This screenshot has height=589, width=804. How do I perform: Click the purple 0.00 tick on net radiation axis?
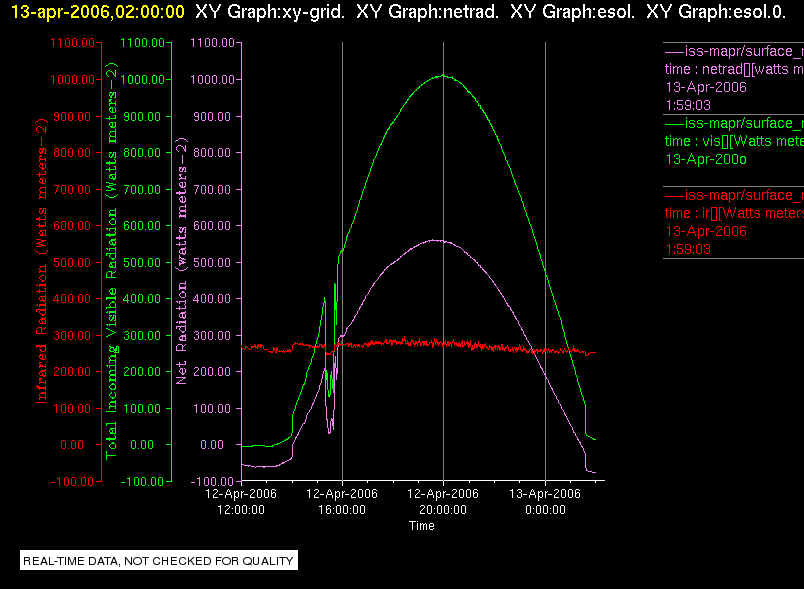point(212,445)
